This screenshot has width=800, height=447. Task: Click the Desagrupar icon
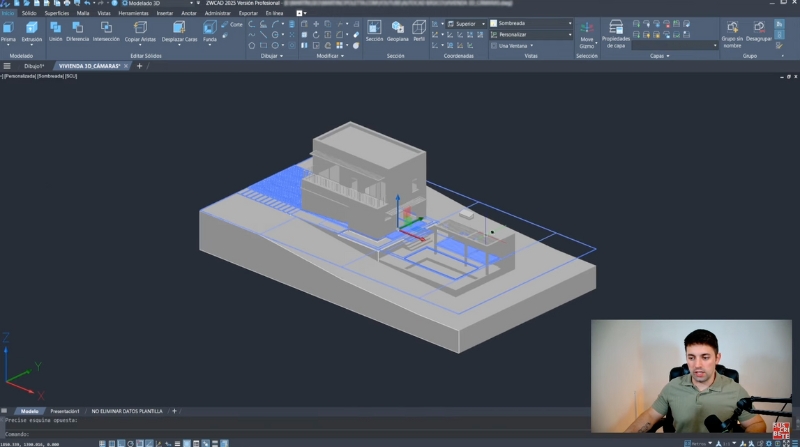coord(759,30)
